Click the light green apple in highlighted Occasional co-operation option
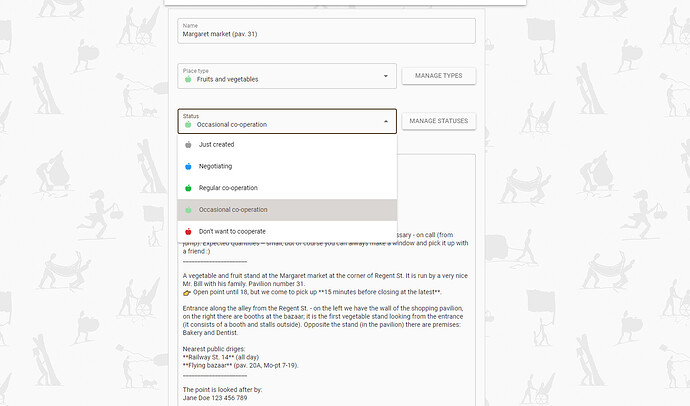This screenshot has width=690, height=406. (x=188, y=210)
